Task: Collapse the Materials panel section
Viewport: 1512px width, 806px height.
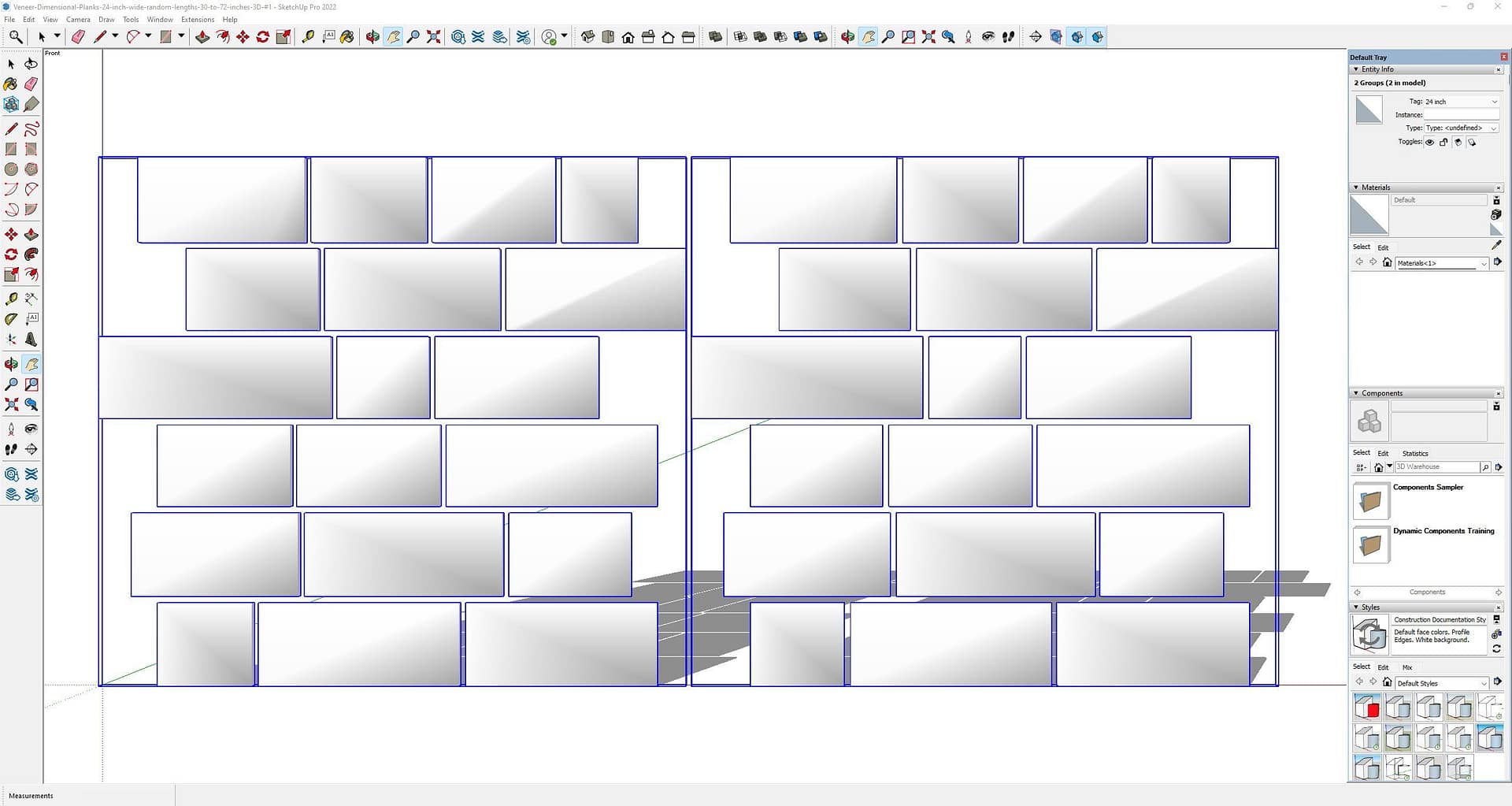Action: tap(1356, 188)
